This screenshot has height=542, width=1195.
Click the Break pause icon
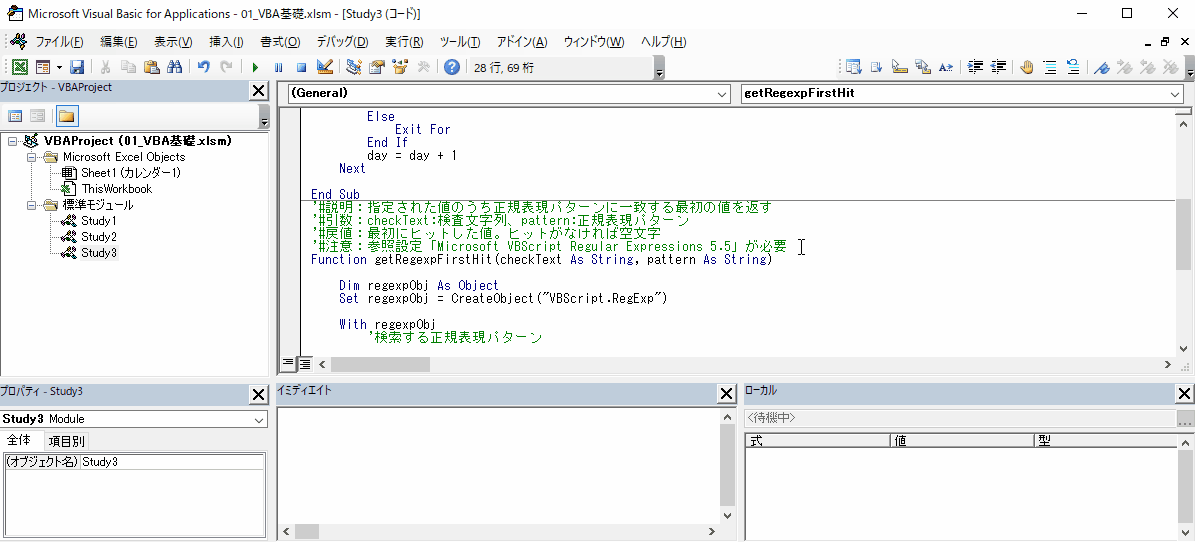(x=278, y=67)
